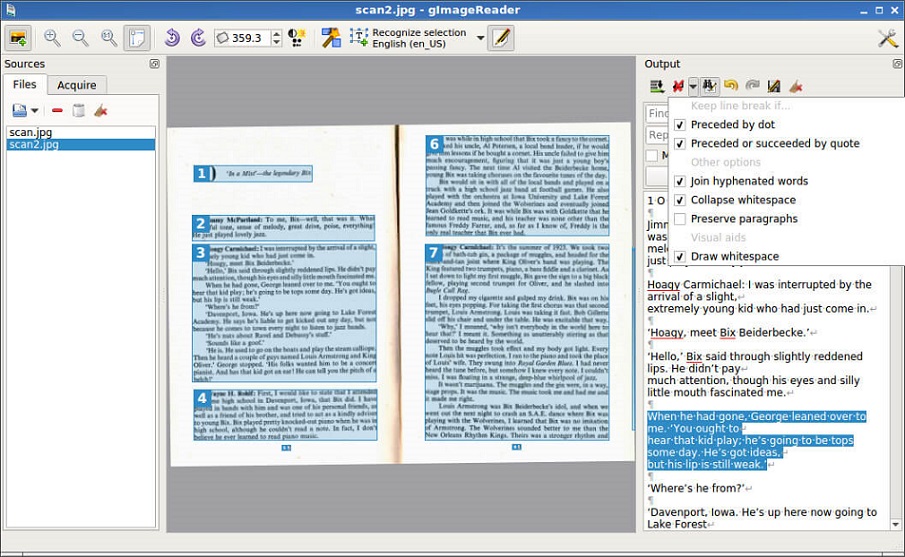The width and height of the screenshot is (905, 557).
Task: Enable Preserve paragraphs checkbox
Action: pos(680,219)
